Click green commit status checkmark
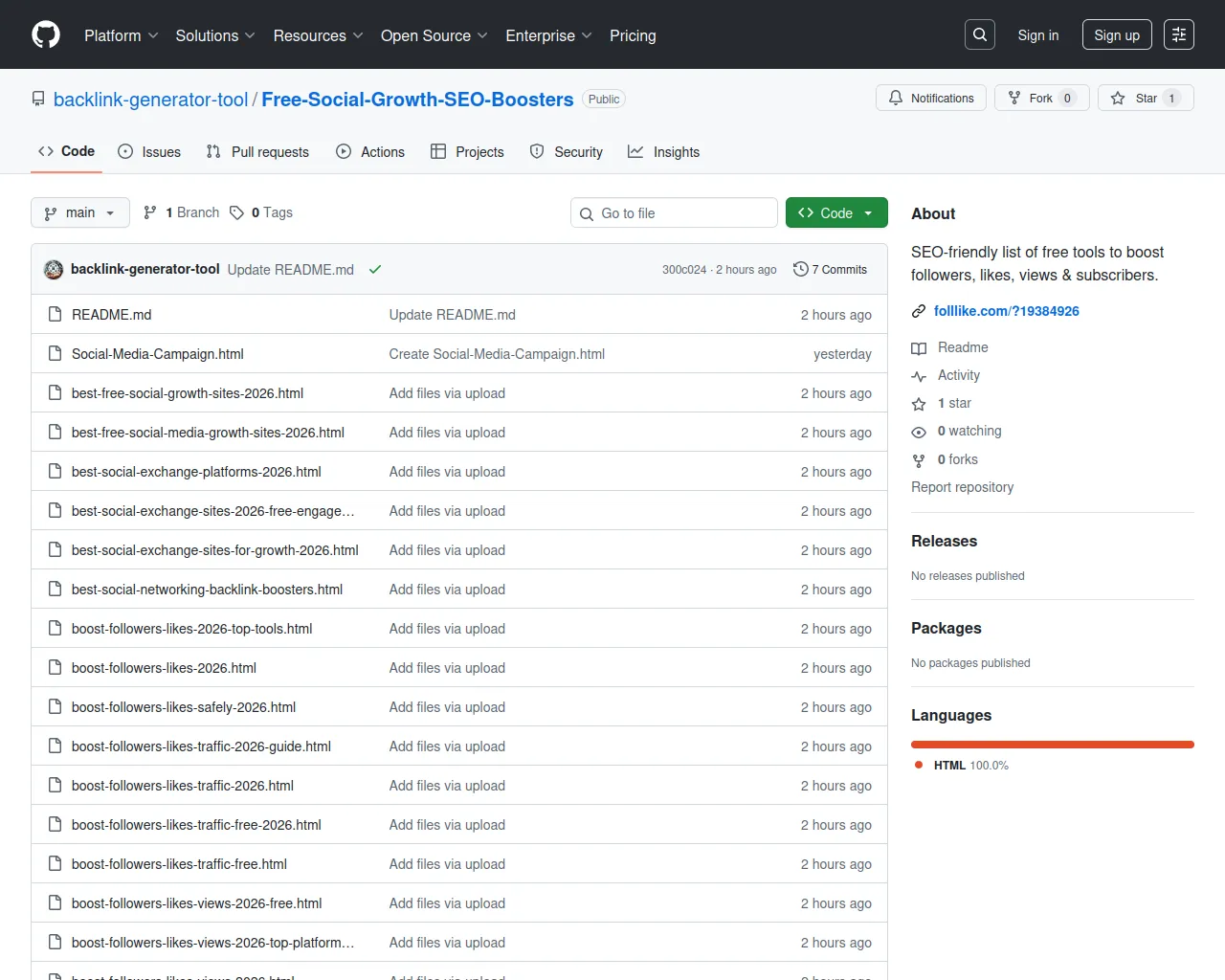 [375, 270]
